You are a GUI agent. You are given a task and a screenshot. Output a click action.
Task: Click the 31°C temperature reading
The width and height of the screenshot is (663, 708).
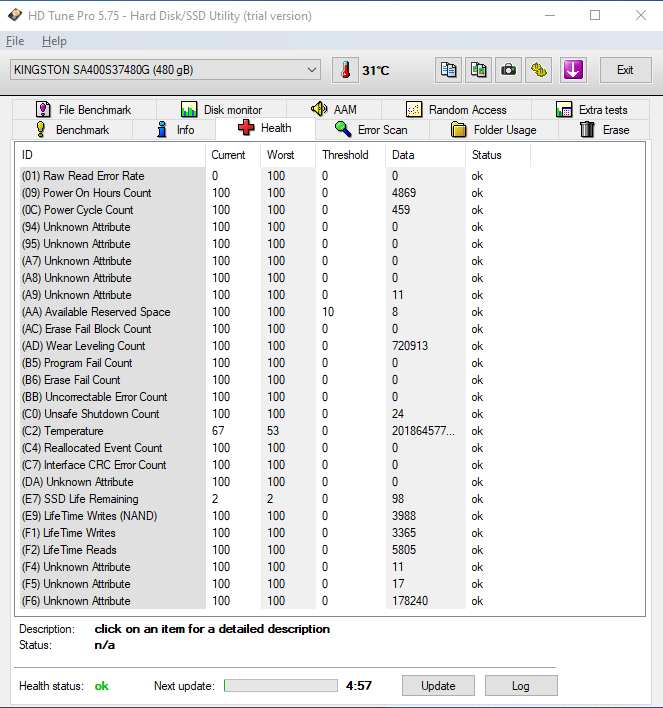(x=375, y=71)
